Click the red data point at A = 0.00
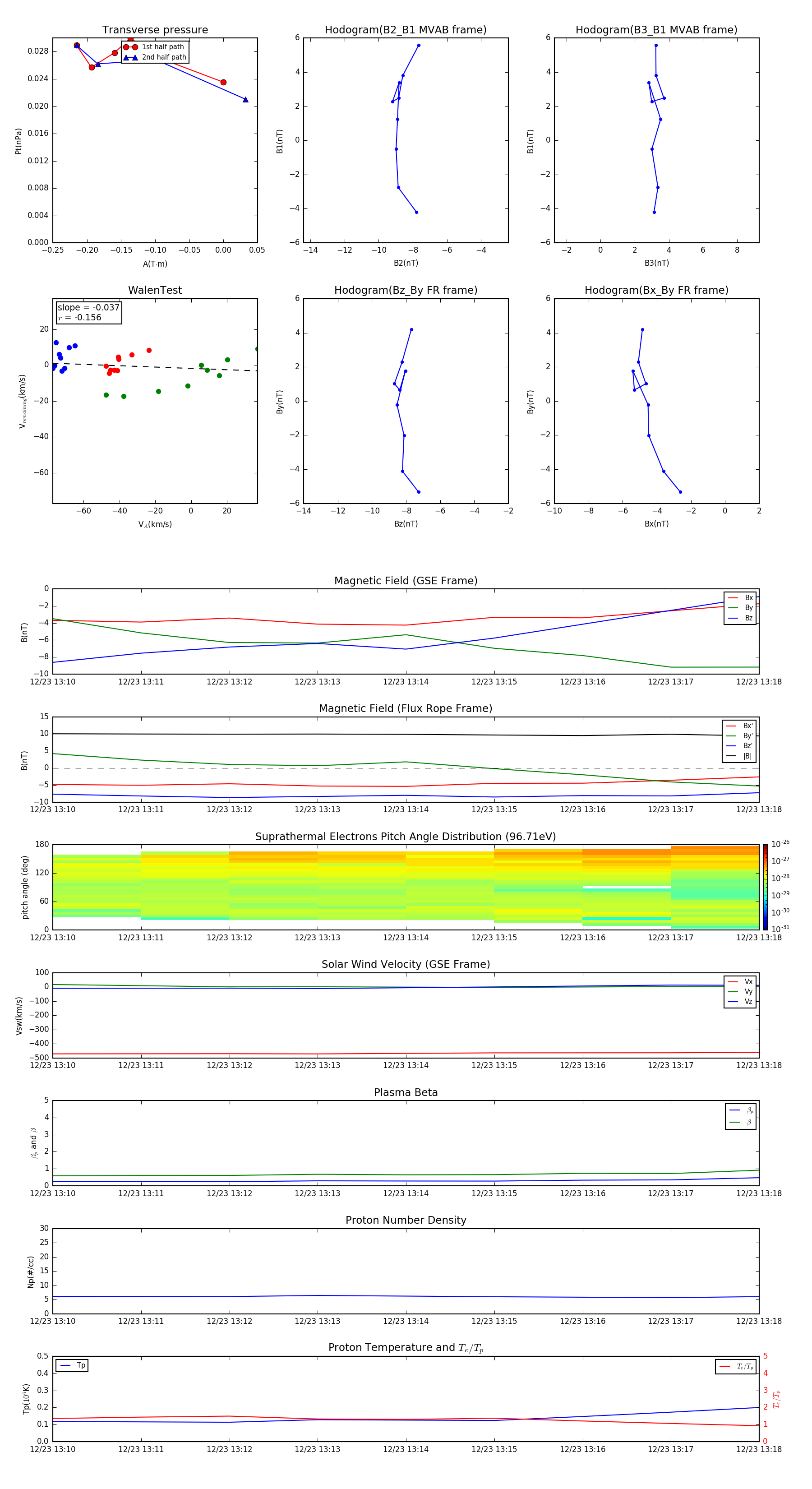The image size is (812, 1489). [223, 82]
